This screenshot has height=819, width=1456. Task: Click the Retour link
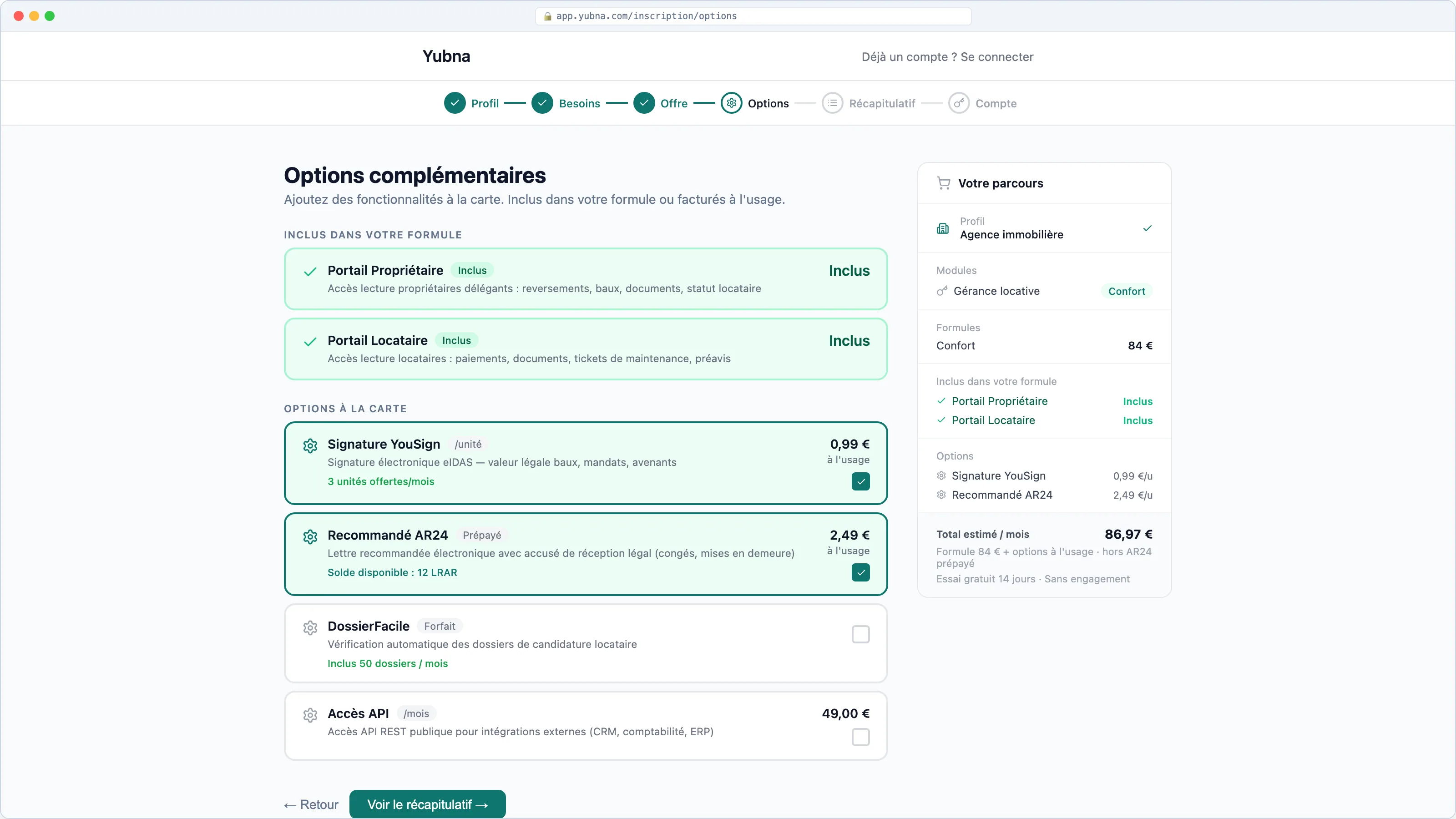pos(311,804)
